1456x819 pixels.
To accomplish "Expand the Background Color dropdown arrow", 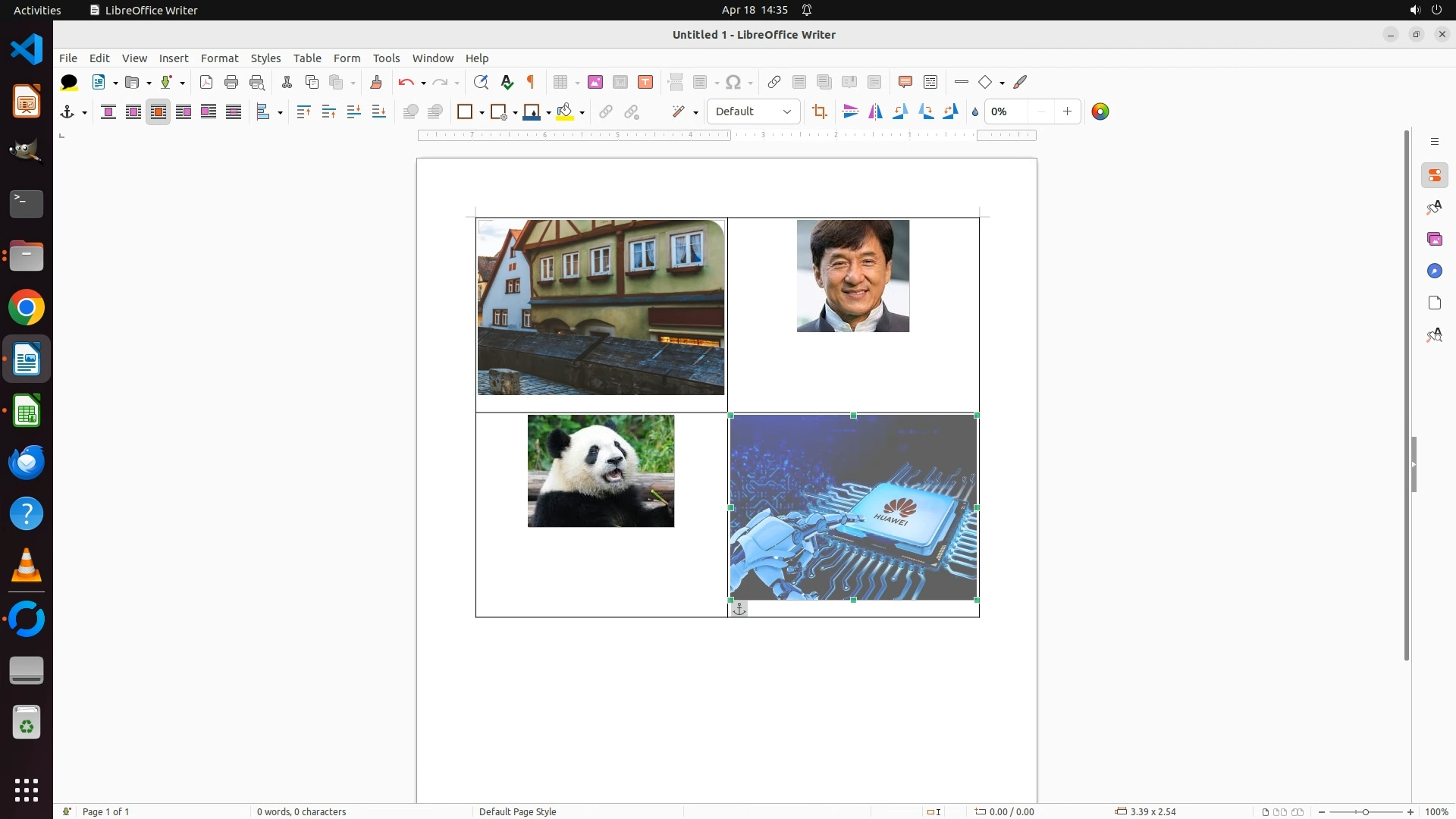I will (582, 112).
